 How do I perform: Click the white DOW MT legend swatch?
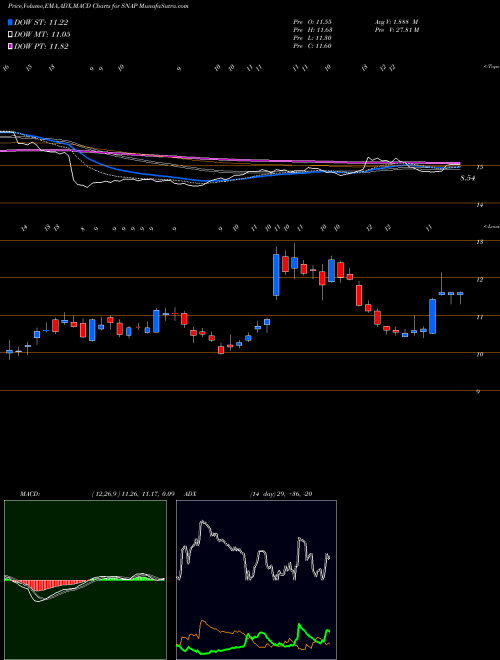pos(10,35)
